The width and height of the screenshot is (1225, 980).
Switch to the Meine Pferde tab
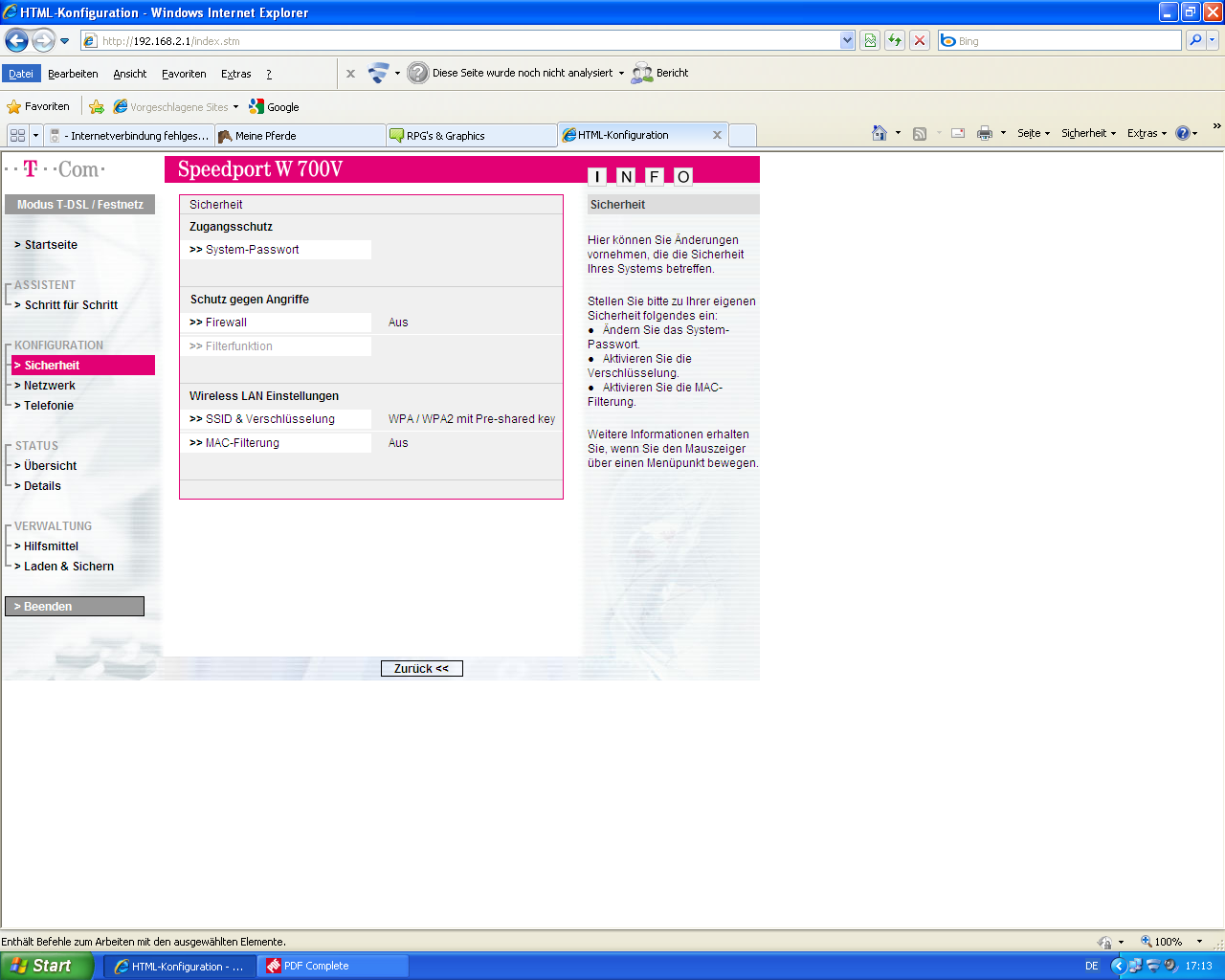coord(301,136)
